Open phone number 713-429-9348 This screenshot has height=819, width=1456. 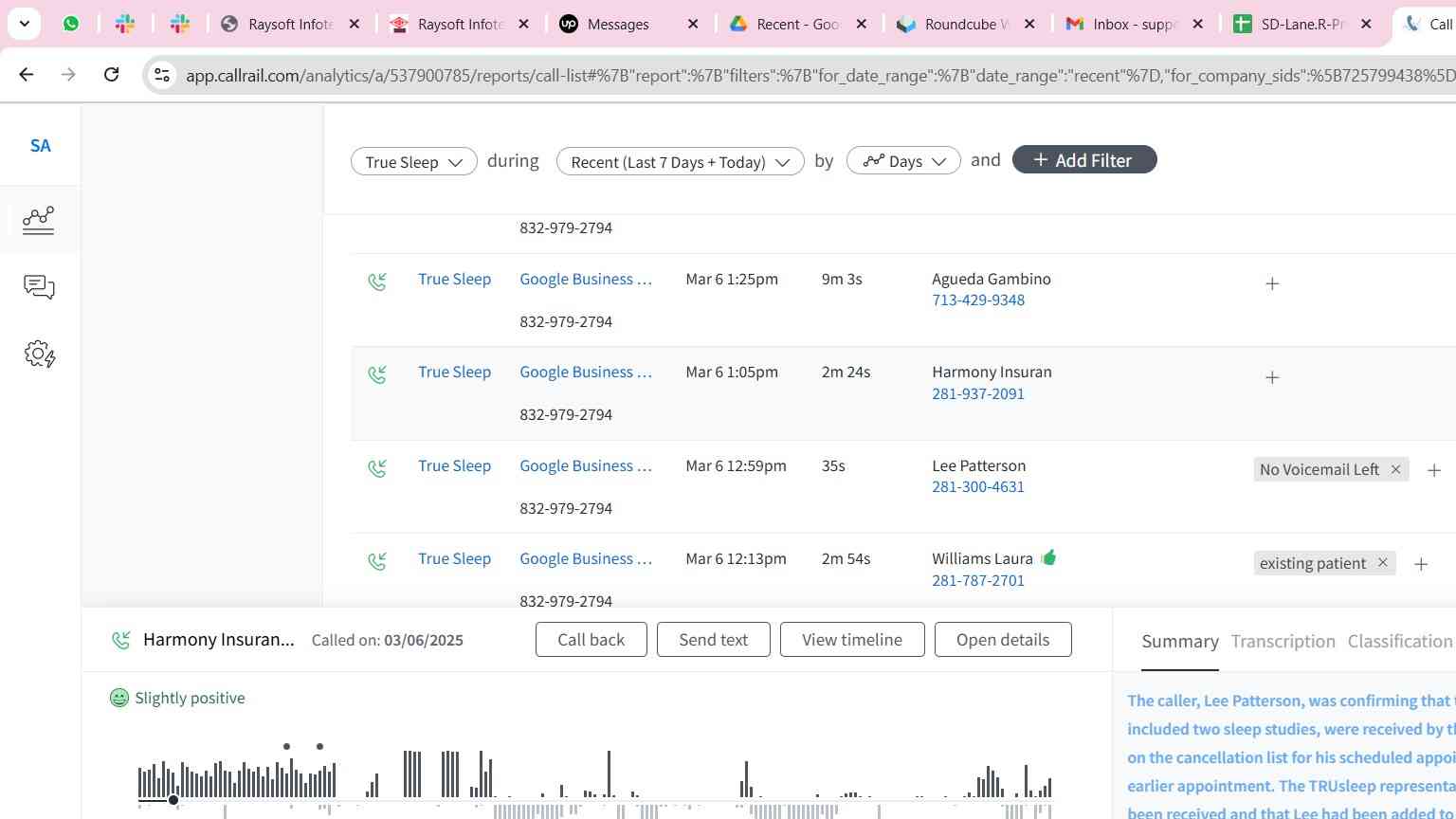(978, 300)
